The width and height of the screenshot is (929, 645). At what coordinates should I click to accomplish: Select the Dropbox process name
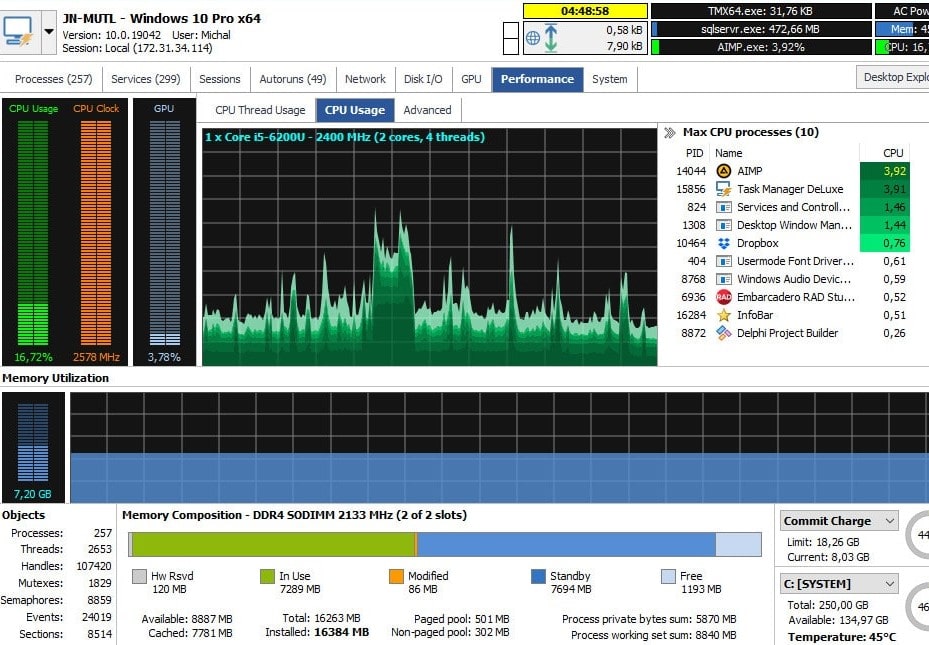click(x=758, y=243)
